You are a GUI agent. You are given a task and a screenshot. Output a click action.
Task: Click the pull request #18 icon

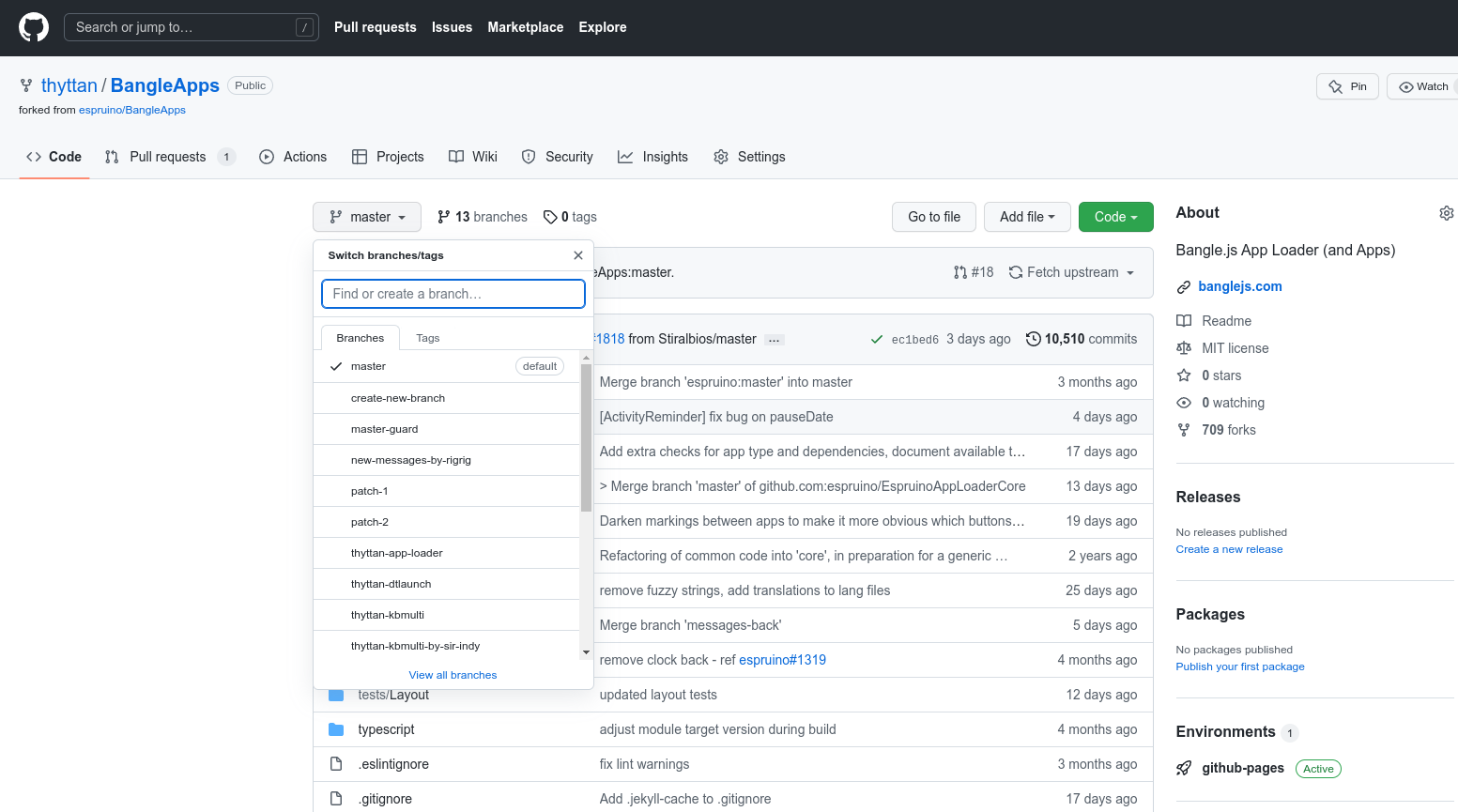pos(959,272)
